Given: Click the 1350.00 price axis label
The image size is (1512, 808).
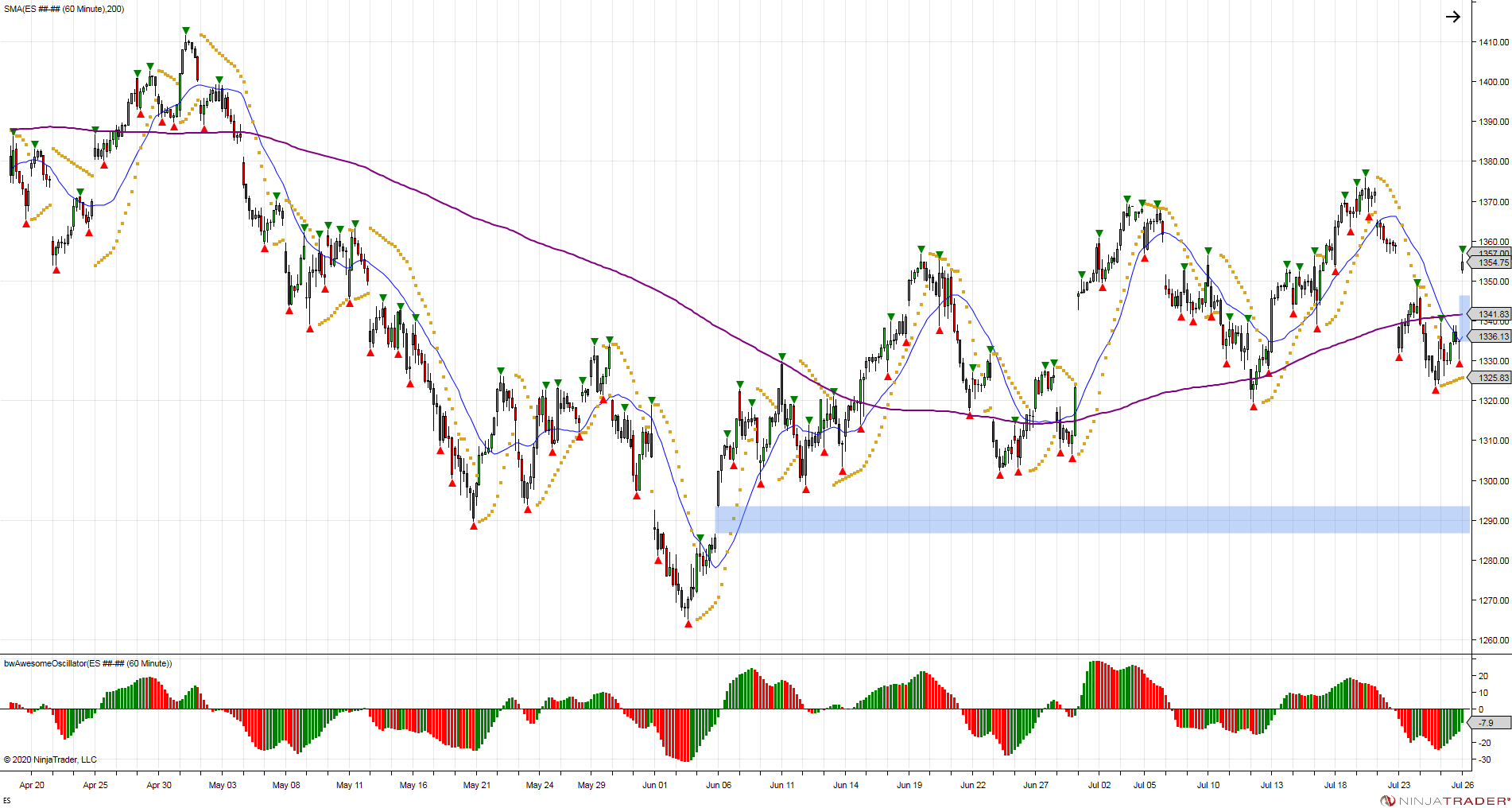Looking at the screenshot, I should click(1494, 282).
